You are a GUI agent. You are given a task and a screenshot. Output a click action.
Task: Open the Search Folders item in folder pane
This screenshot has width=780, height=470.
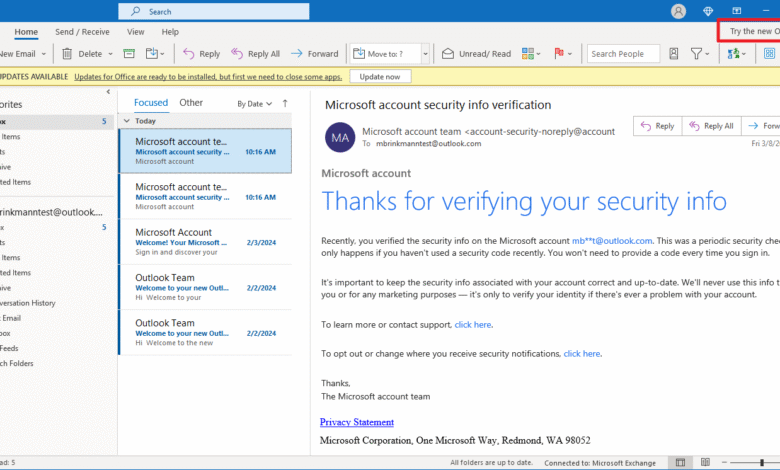coord(17,363)
